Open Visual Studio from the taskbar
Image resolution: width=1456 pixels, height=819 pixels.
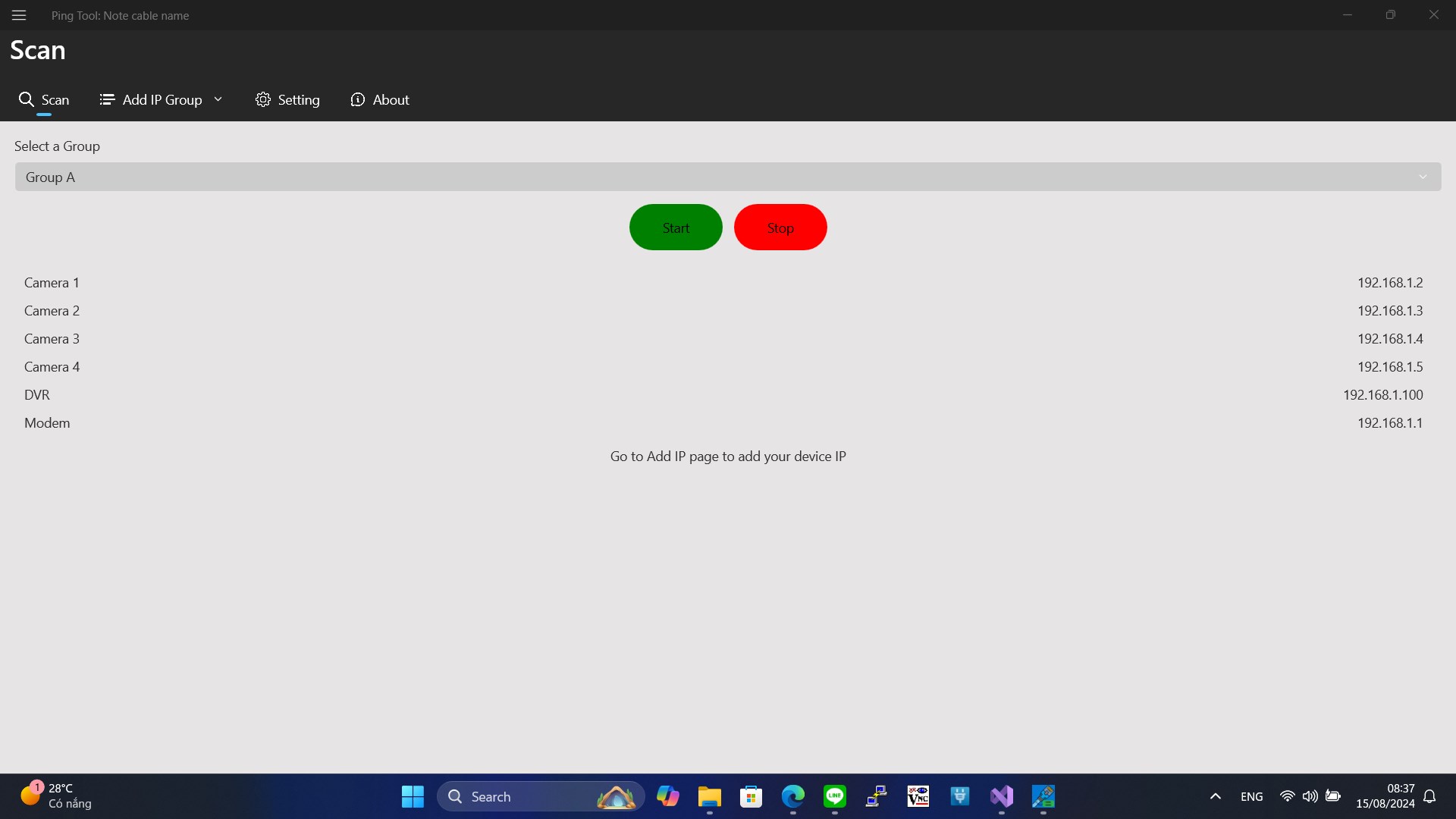[x=1001, y=796]
